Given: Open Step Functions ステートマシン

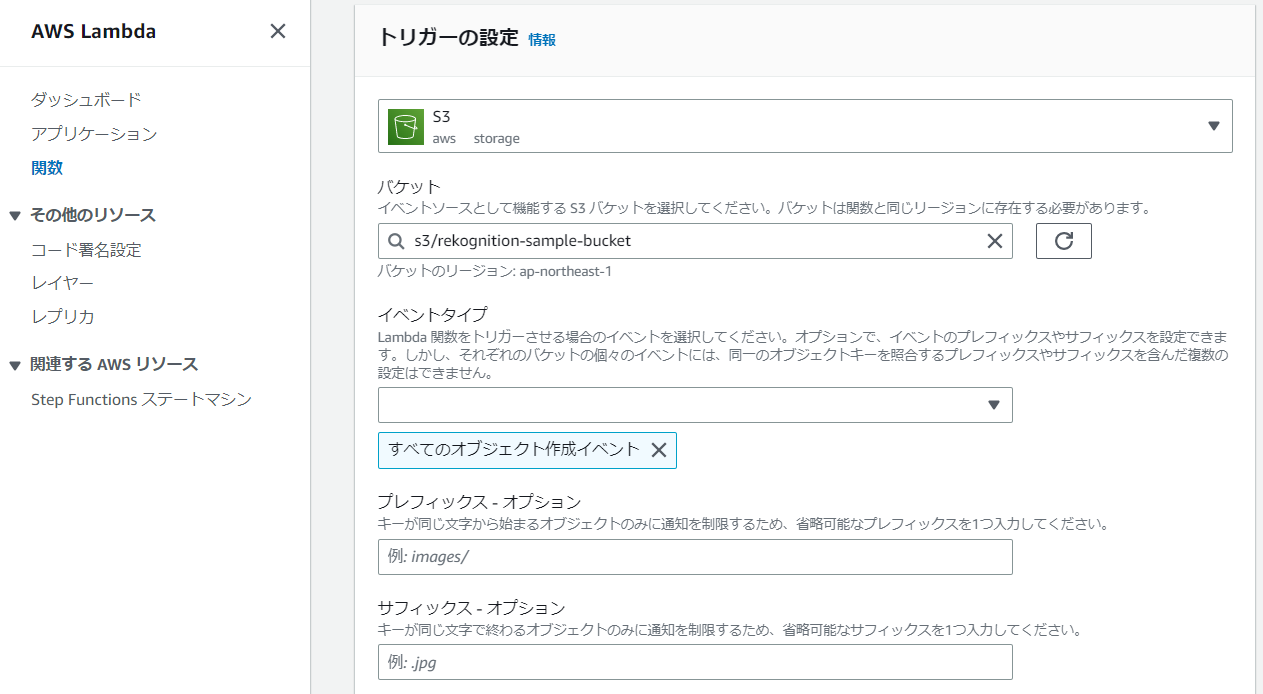Looking at the screenshot, I should (x=141, y=400).
